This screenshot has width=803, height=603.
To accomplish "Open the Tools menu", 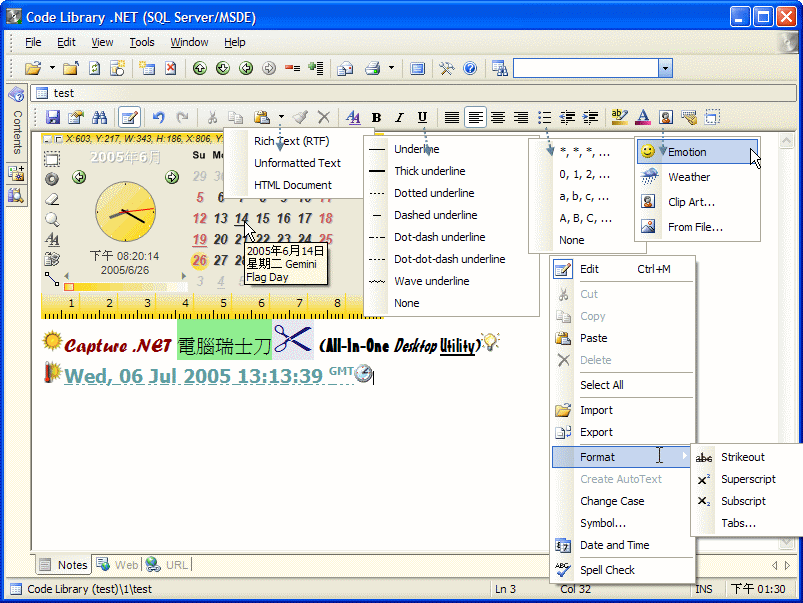I will pyautogui.click(x=142, y=42).
